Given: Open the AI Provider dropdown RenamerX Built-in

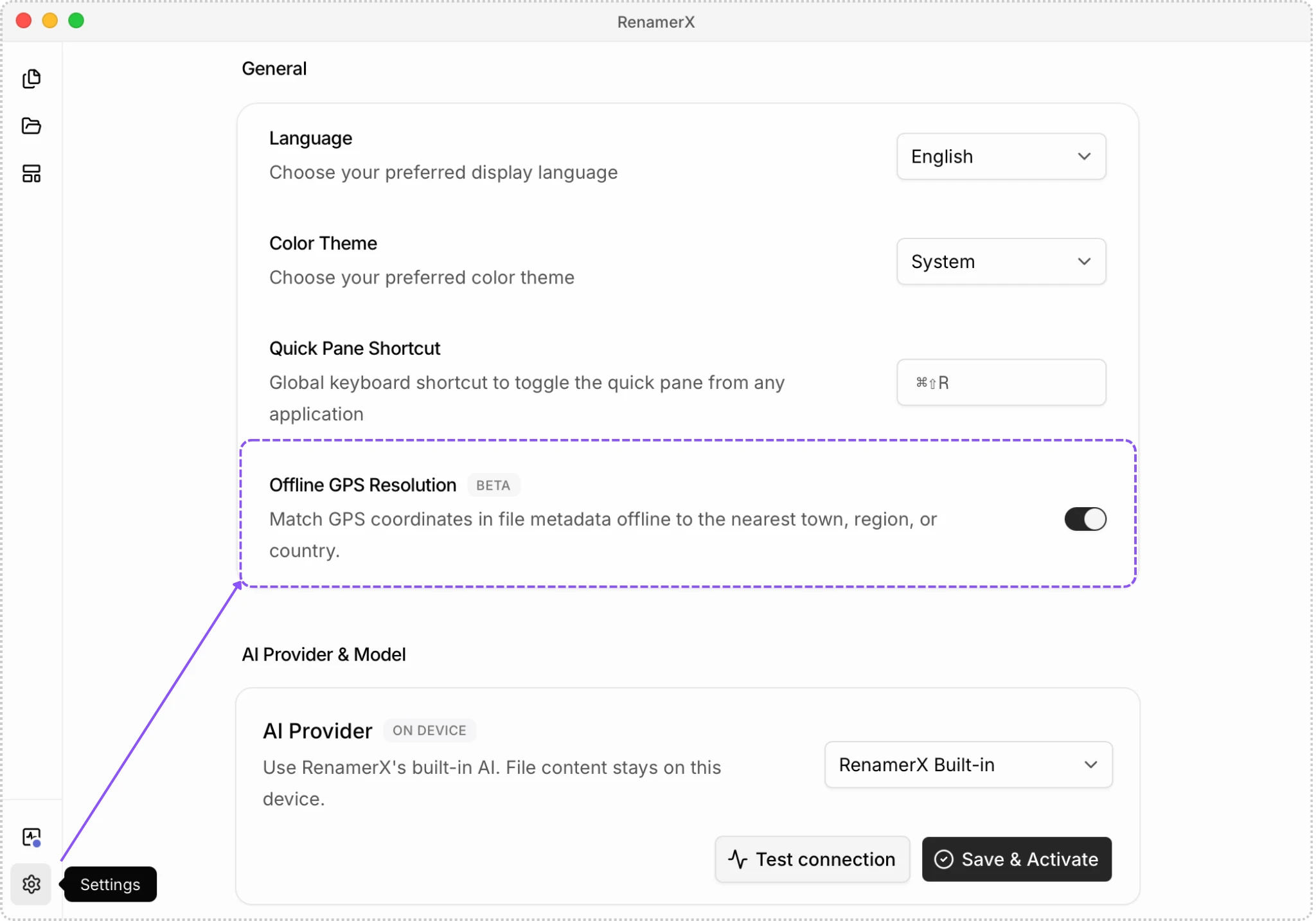Looking at the screenshot, I should (968, 765).
